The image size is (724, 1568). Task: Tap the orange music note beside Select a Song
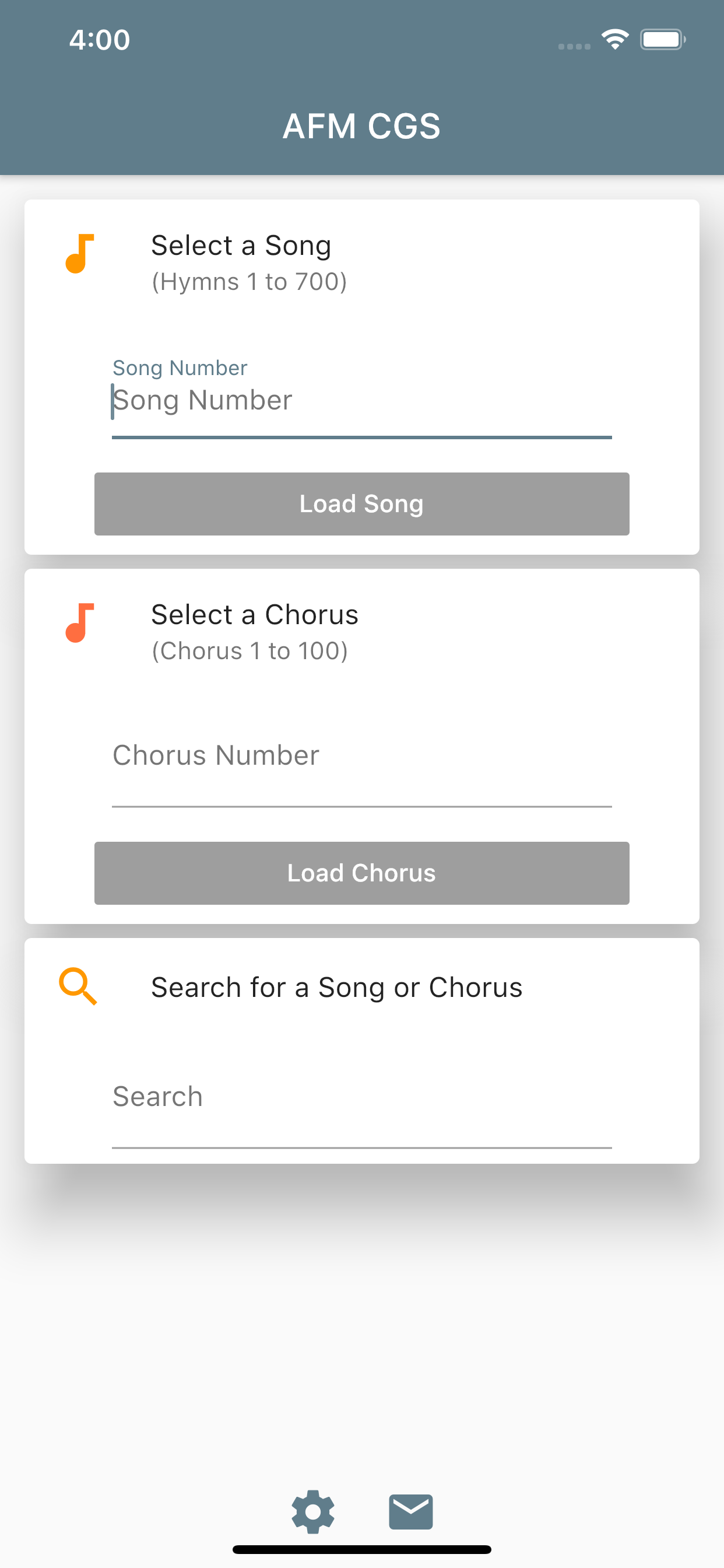80,254
